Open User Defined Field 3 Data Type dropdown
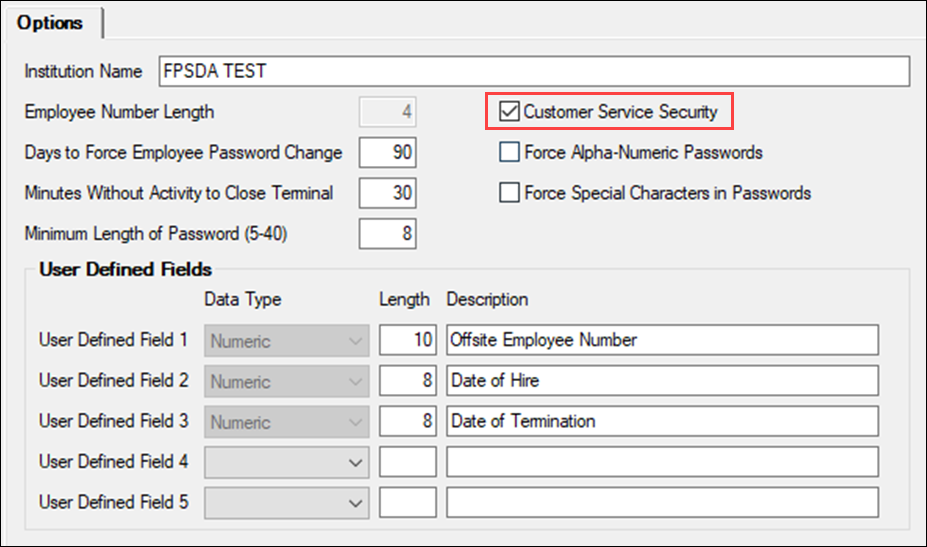Screen dimensions: 927x547 (287, 422)
